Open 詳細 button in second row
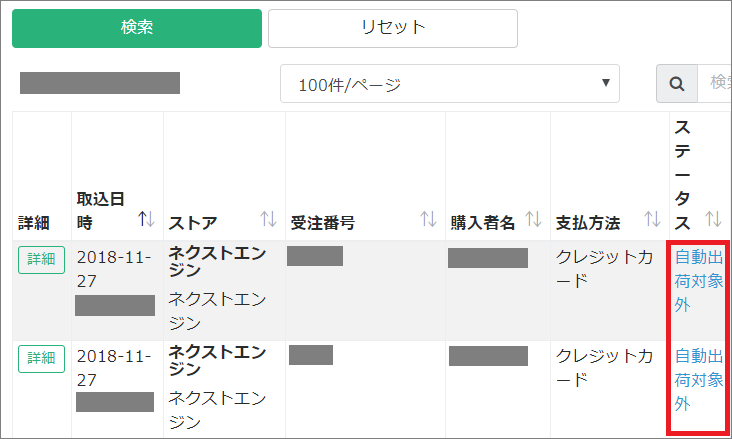Screen dimensions: 732x439 [41, 358]
